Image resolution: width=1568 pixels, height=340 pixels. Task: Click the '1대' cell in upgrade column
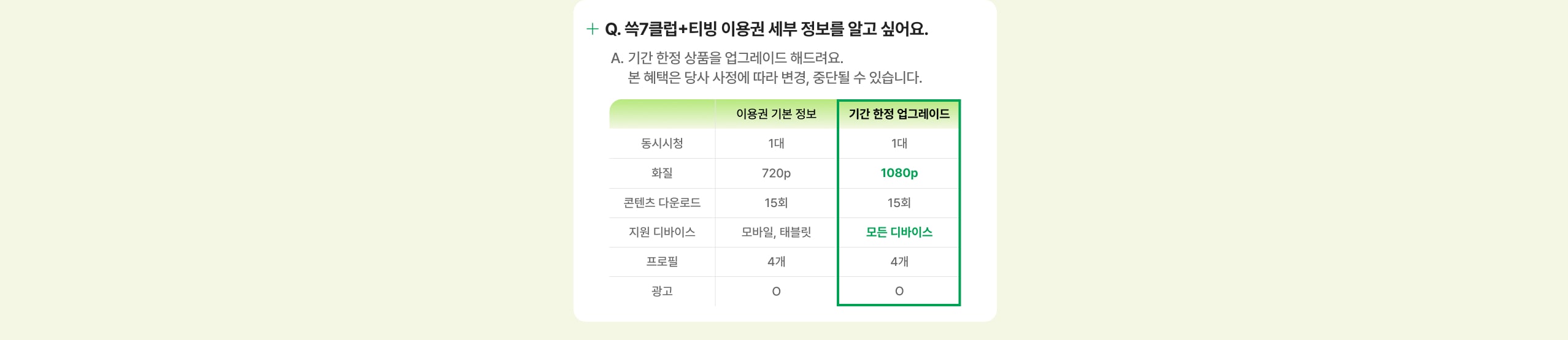click(x=899, y=143)
